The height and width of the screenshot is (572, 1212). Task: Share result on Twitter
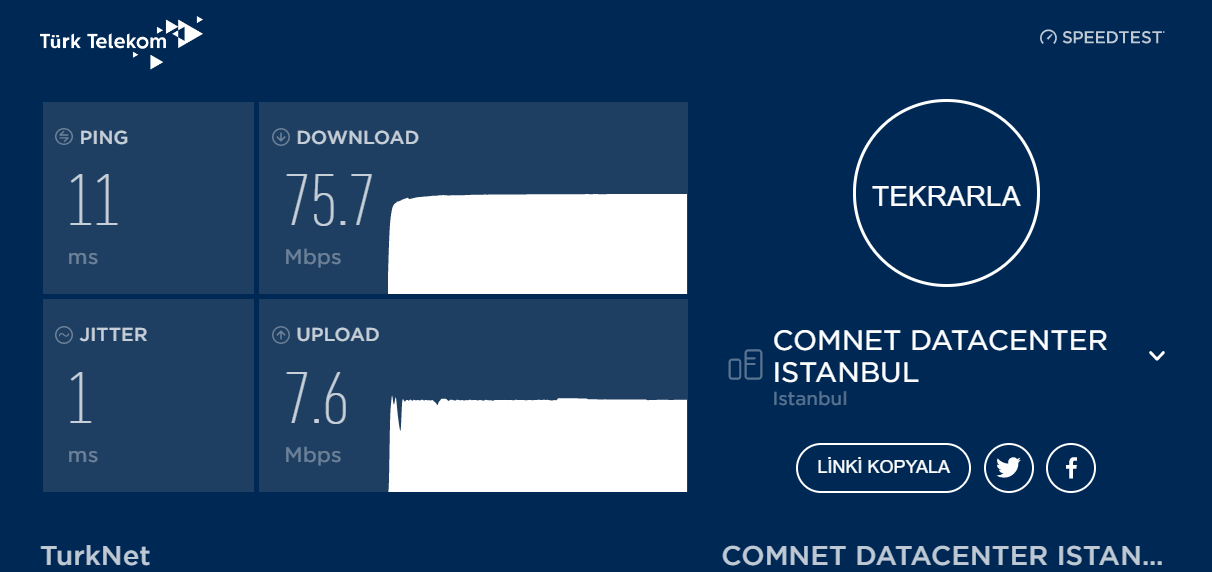[x=1008, y=468]
